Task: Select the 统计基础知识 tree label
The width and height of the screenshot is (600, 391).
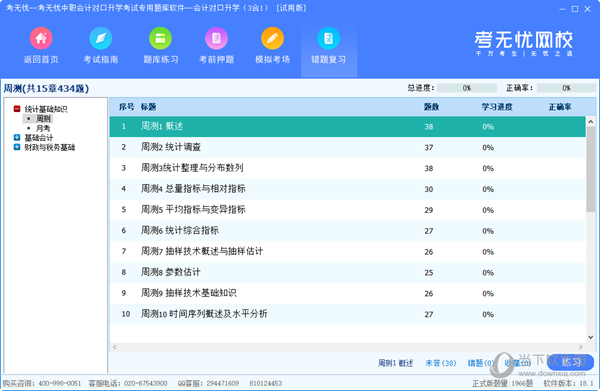Action: click(x=46, y=109)
